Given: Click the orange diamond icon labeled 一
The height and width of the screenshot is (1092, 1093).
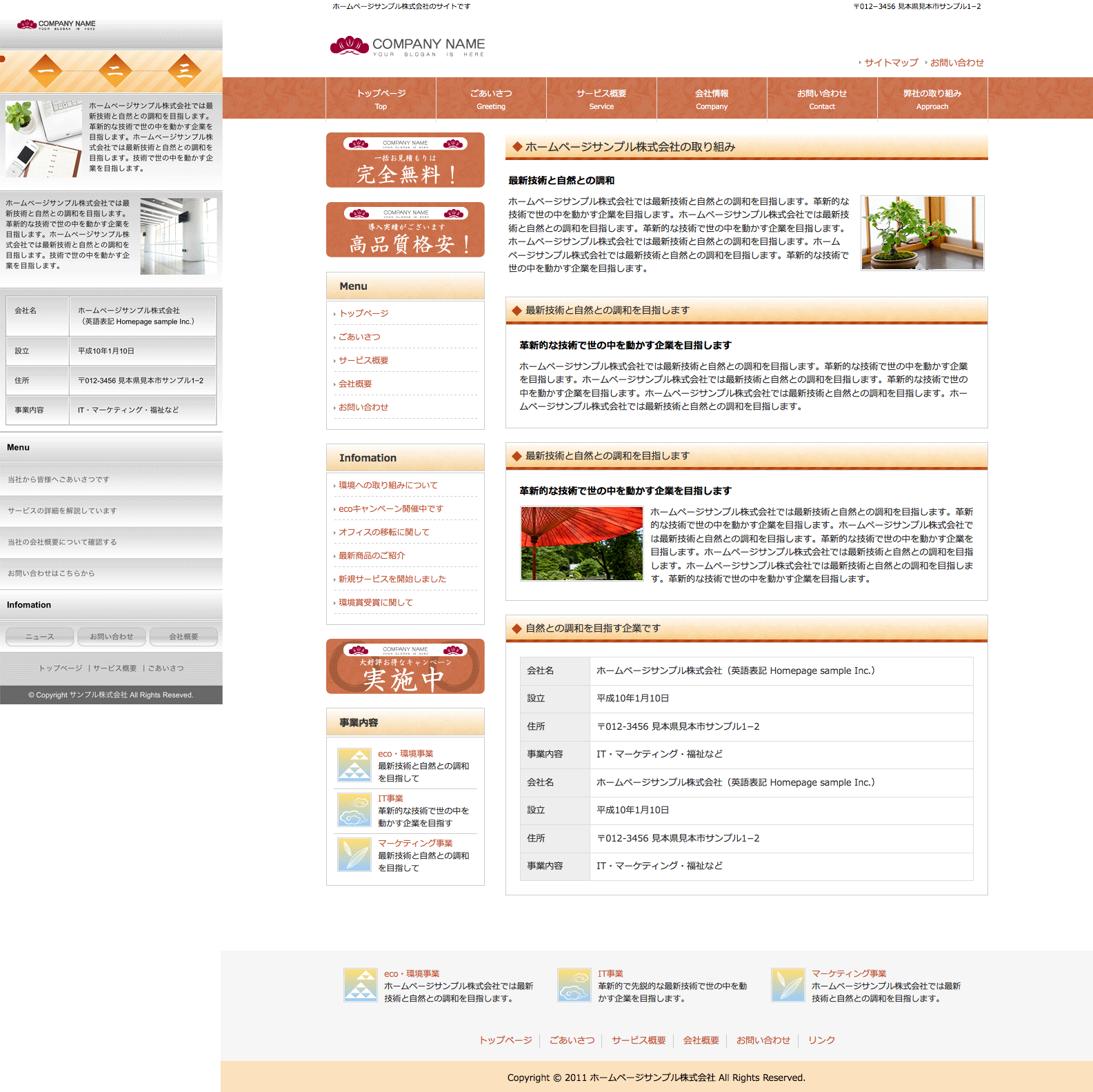Looking at the screenshot, I should 46,70.
